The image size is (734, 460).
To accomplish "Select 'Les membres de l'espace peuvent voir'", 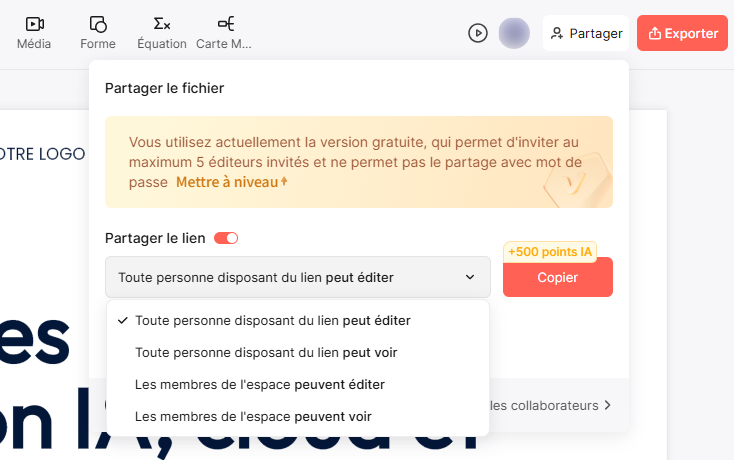I will (x=298, y=416).
